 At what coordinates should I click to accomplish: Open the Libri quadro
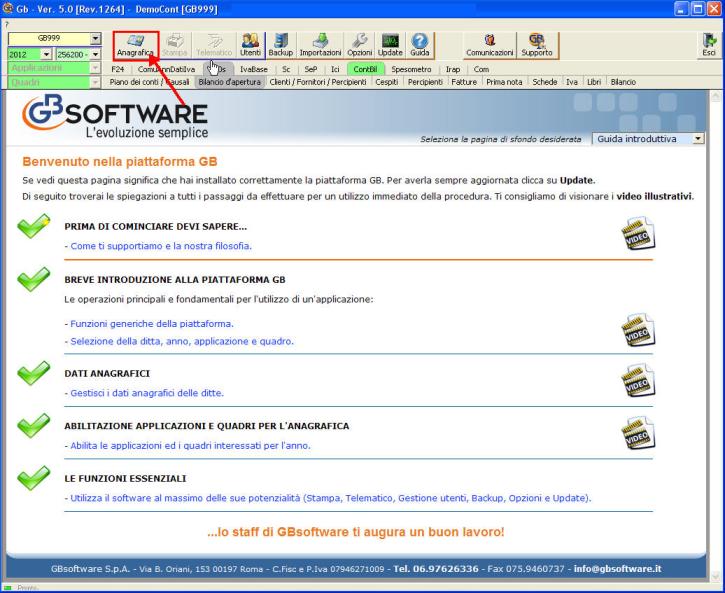[x=594, y=82]
